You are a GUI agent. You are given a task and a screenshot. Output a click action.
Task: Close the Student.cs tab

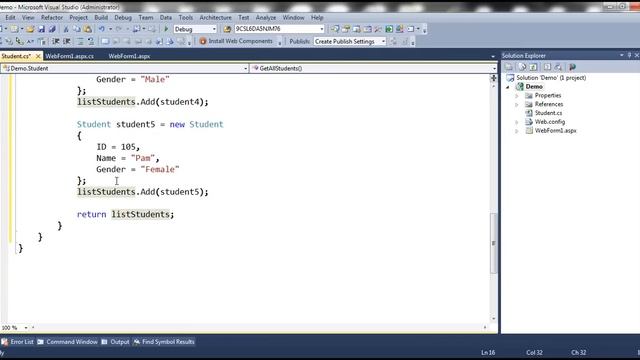coord(38,56)
